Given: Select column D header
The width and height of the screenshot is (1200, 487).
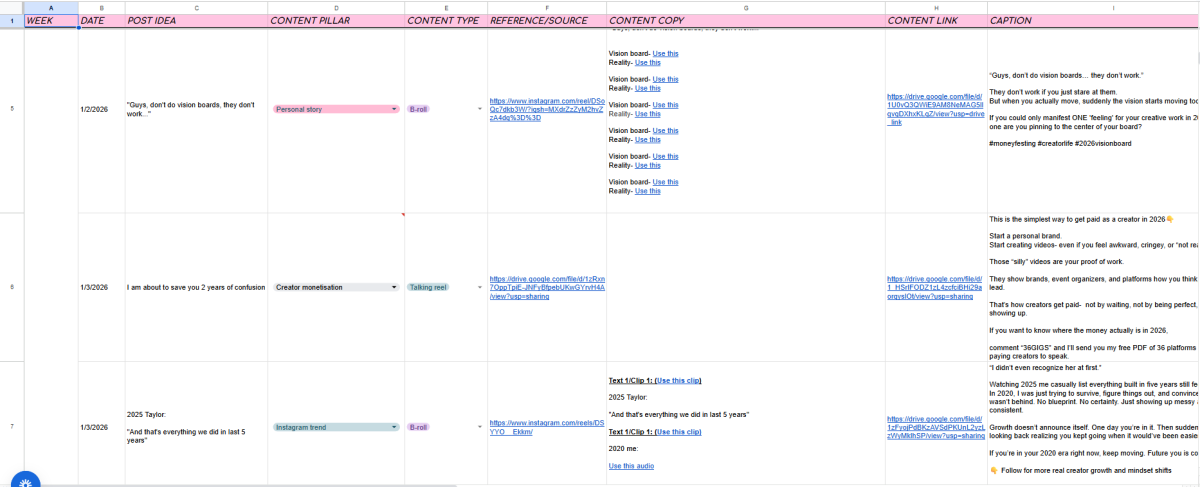Looking at the screenshot, I should 336,7.
